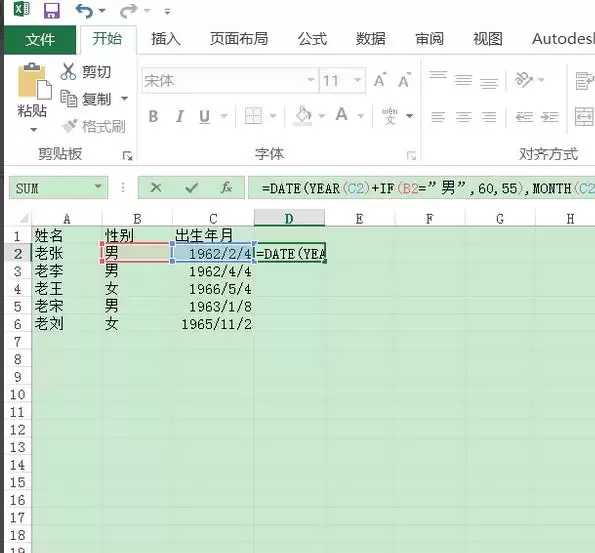Confirm formula with the checkmark icon

click(191, 187)
